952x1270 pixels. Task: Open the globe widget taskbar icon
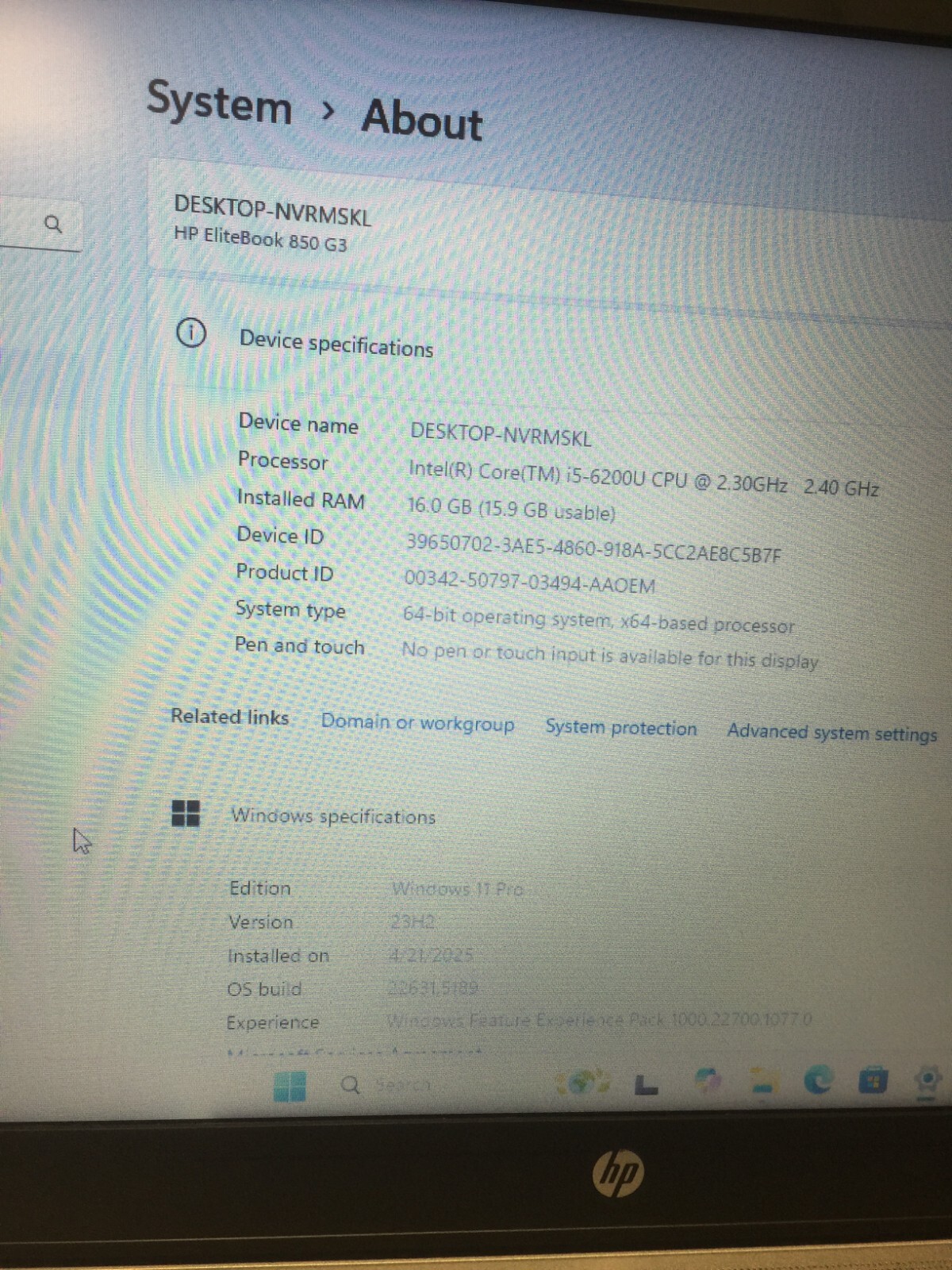point(583,1082)
